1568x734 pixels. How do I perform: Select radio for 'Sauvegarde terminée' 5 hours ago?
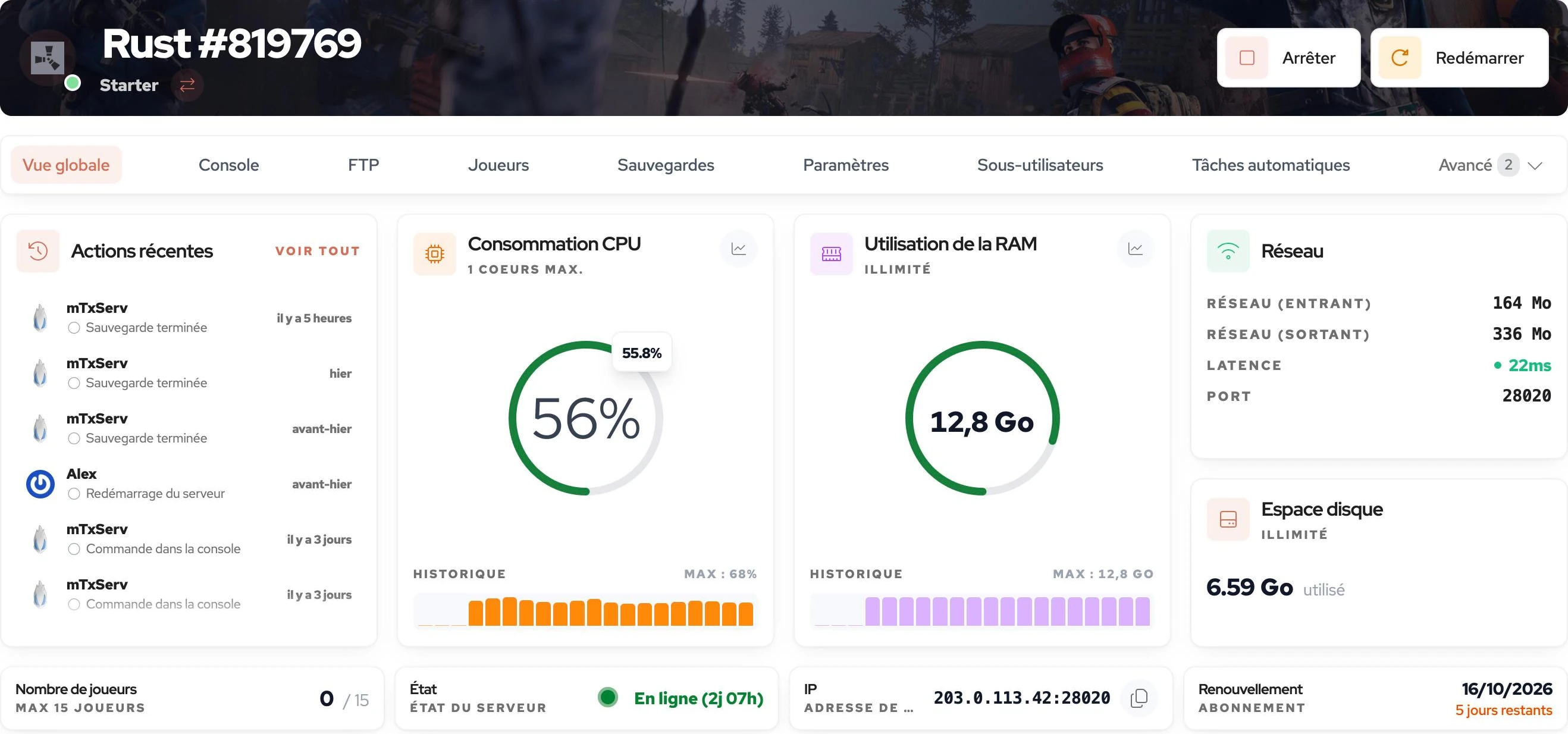click(x=74, y=328)
